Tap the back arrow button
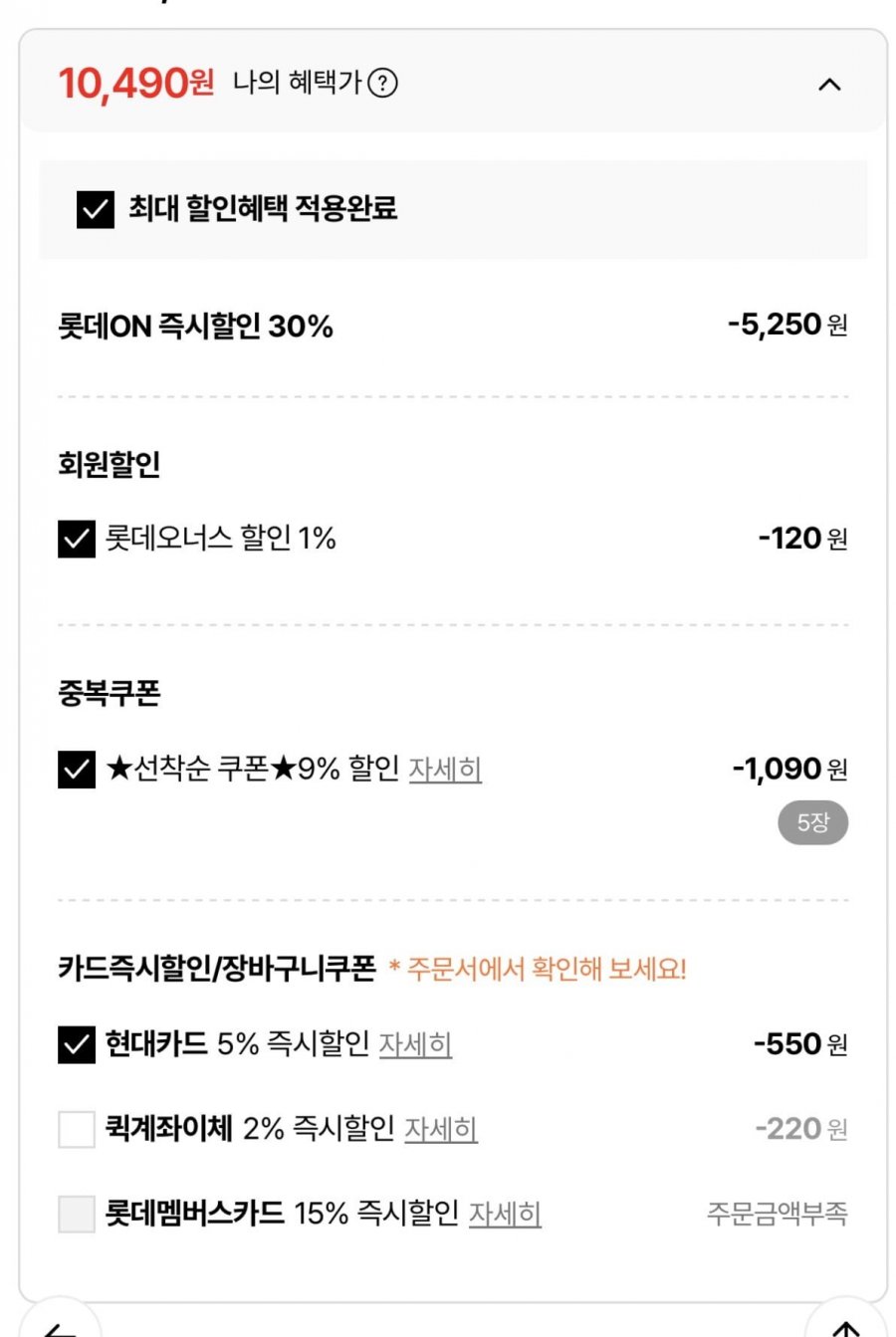This screenshot has height=1337, width=896. pos(60,1326)
